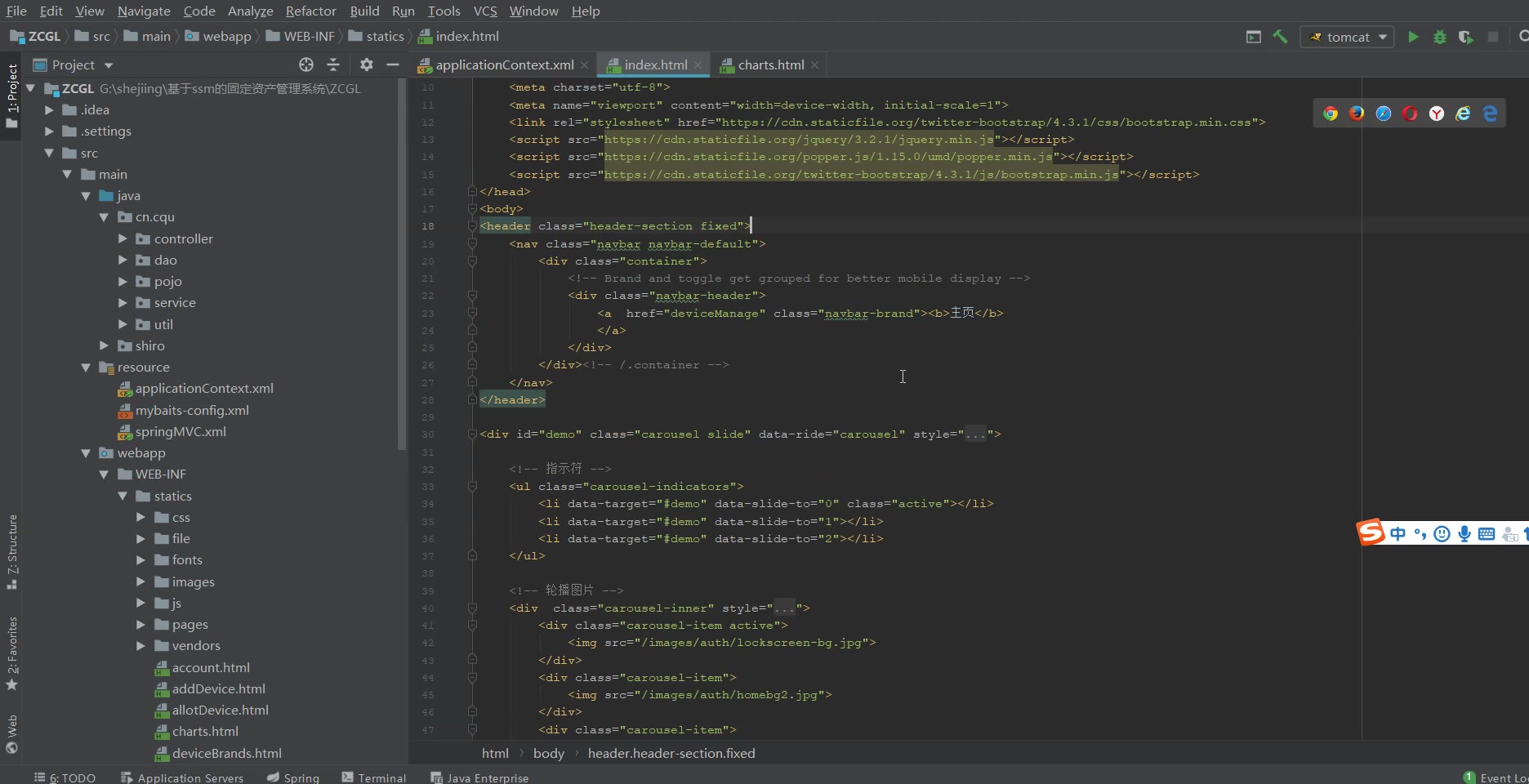Open the Refactor menu
Screen dimensions: 1529x784
click(310, 11)
